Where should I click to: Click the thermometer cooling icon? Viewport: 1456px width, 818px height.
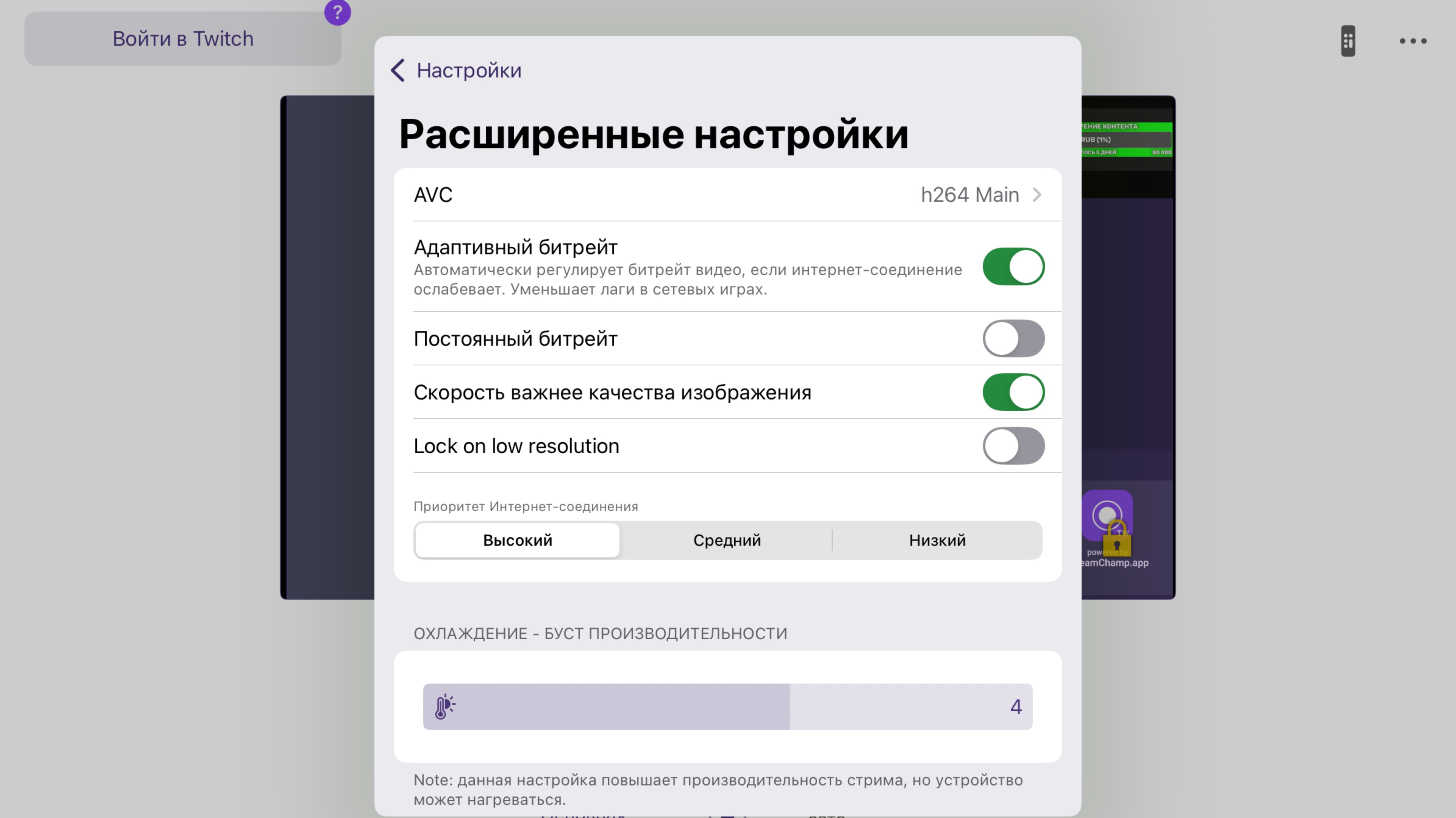click(x=445, y=706)
